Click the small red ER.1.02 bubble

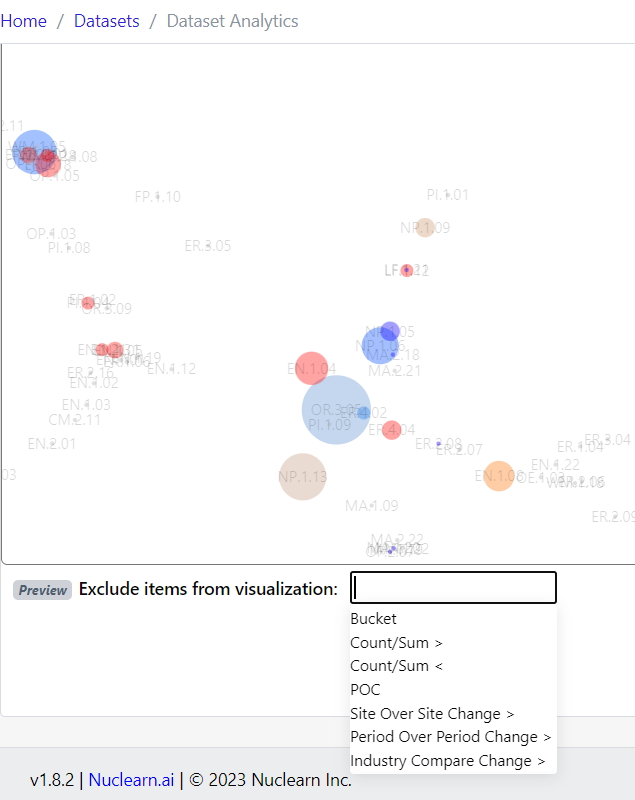pos(88,303)
